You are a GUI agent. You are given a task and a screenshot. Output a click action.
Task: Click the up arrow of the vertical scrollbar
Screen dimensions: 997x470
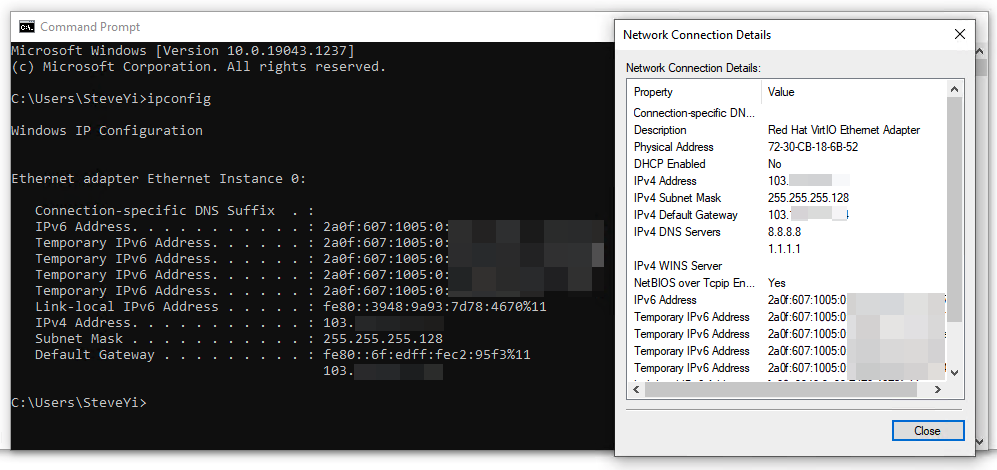point(954,88)
